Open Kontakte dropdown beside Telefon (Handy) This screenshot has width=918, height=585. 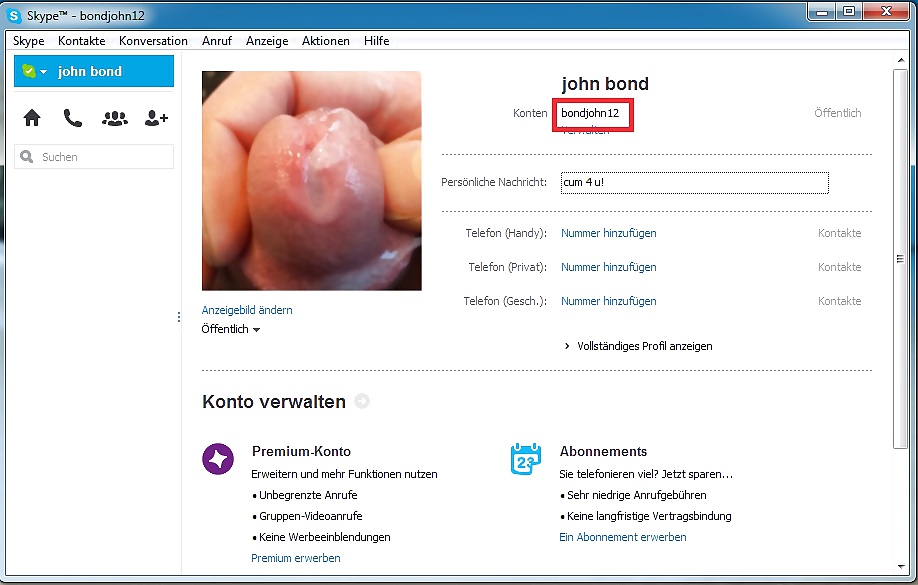(x=839, y=233)
